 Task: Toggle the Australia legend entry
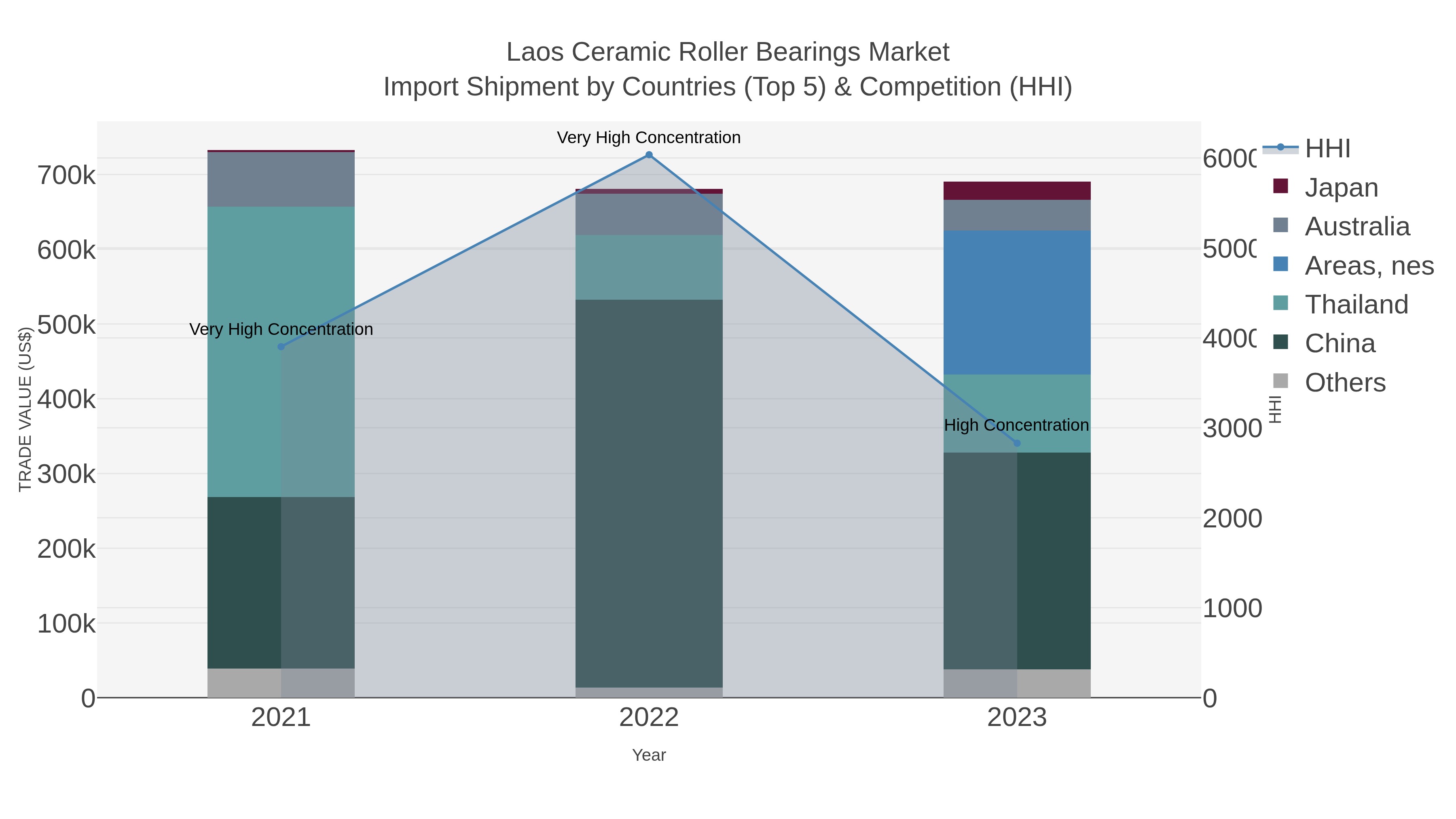1341,226
